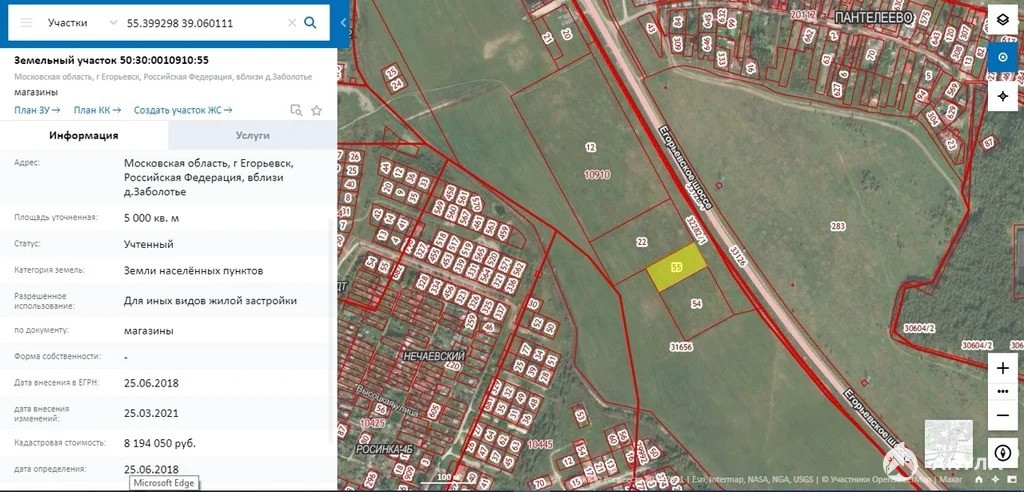The width and height of the screenshot is (1024, 492).
Task: Open the План ЗУ link
Action: (37, 110)
